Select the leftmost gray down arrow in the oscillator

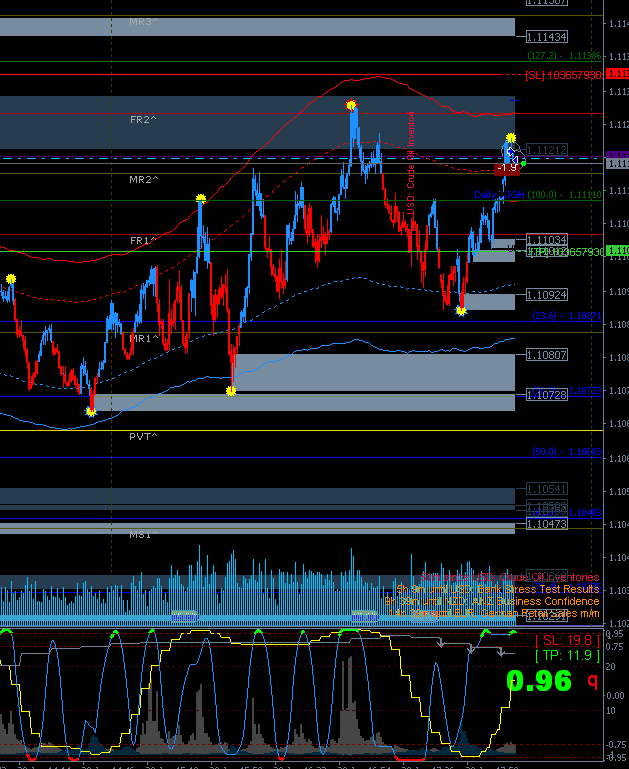441,642
